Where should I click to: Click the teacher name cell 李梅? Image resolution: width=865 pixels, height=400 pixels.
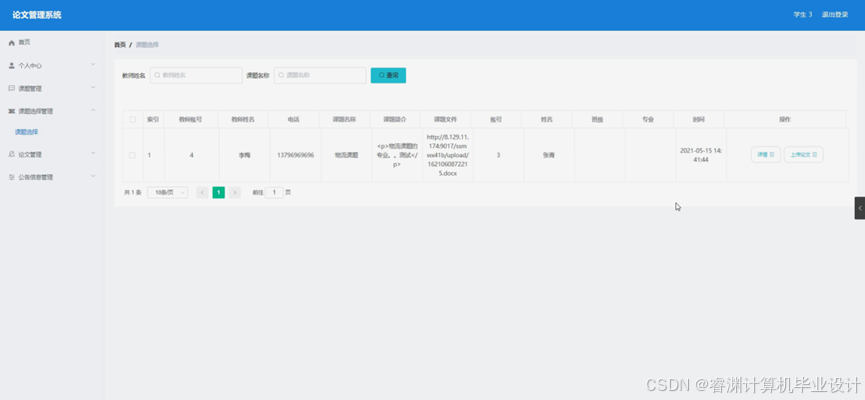244,156
